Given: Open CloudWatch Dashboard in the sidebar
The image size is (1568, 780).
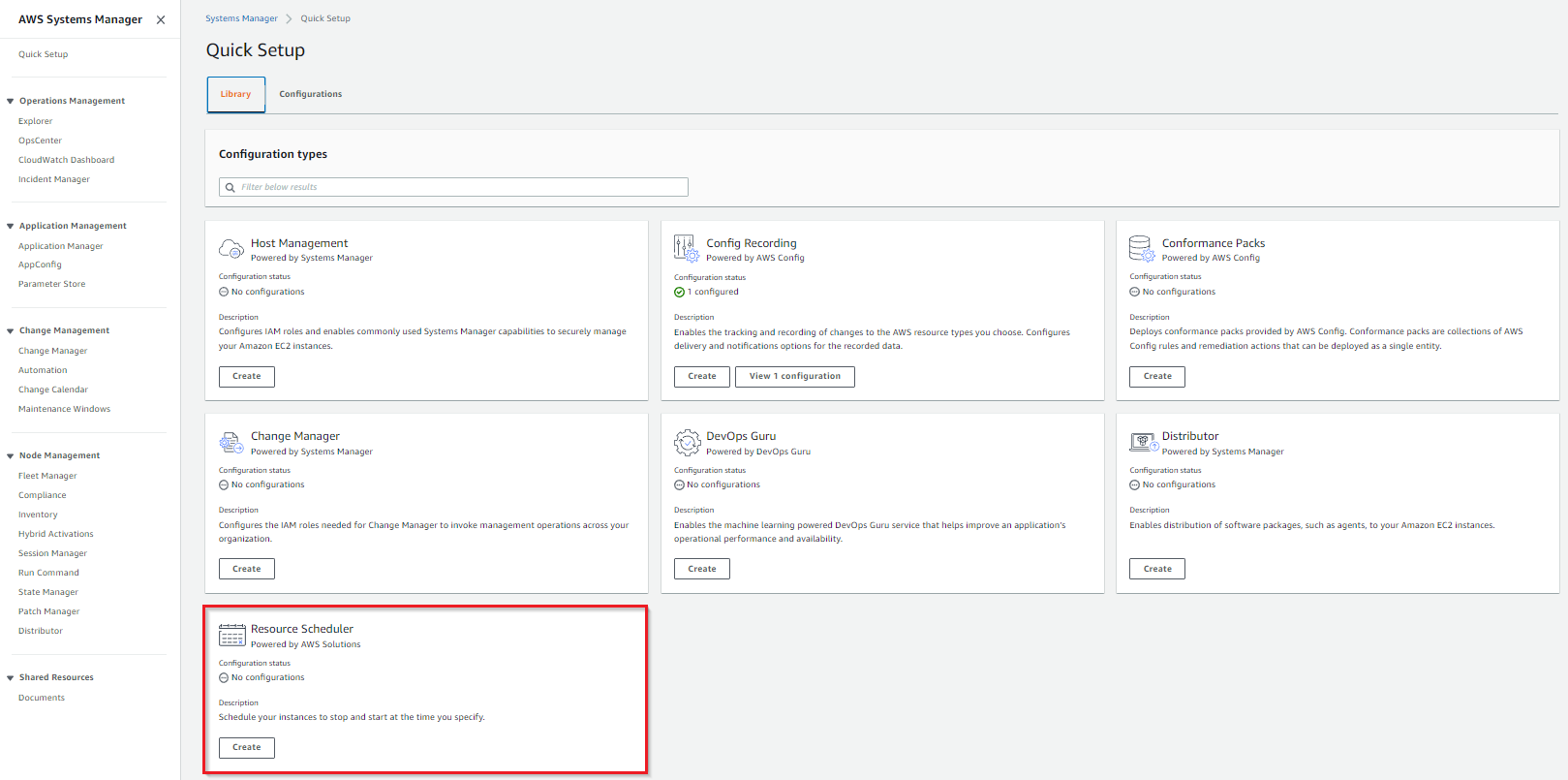Looking at the screenshot, I should [x=66, y=160].
